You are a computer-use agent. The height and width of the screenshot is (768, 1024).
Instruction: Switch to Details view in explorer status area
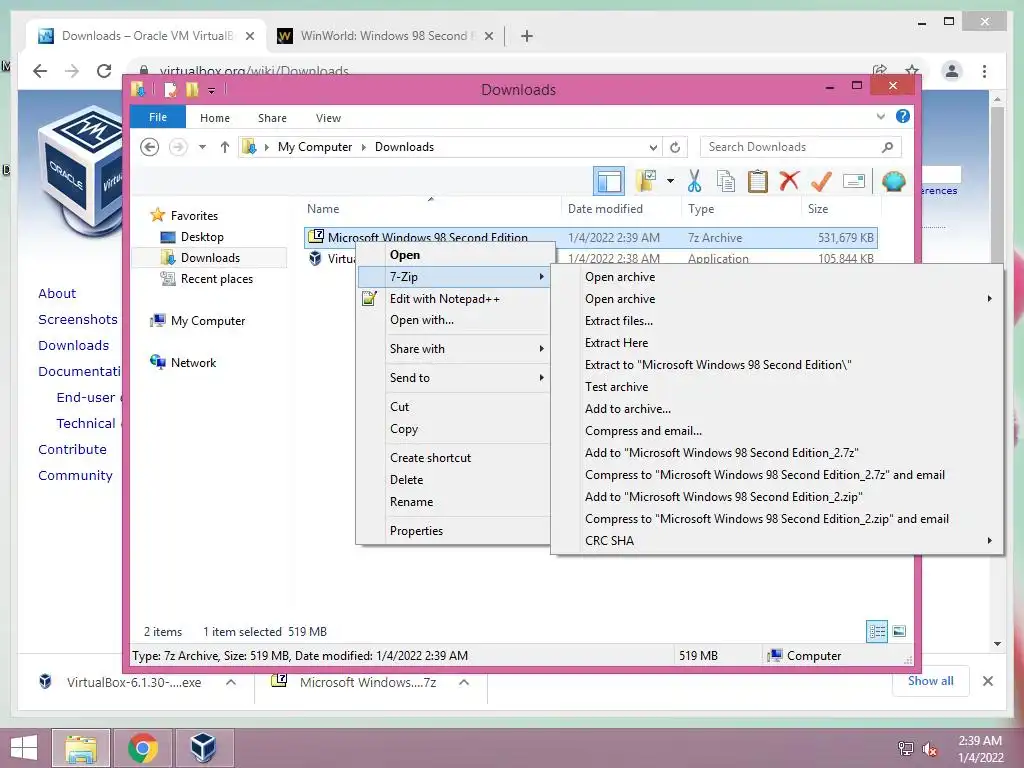pyautogui.click(x=877, y=631)
